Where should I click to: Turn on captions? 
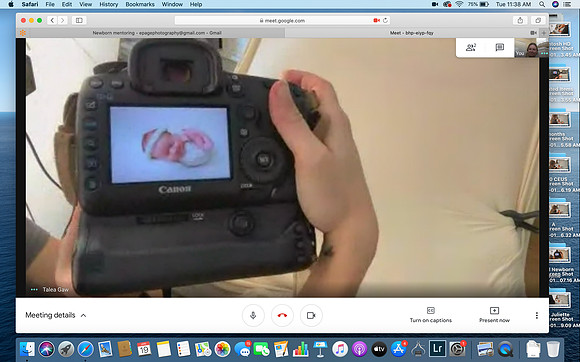coord(431,315)
